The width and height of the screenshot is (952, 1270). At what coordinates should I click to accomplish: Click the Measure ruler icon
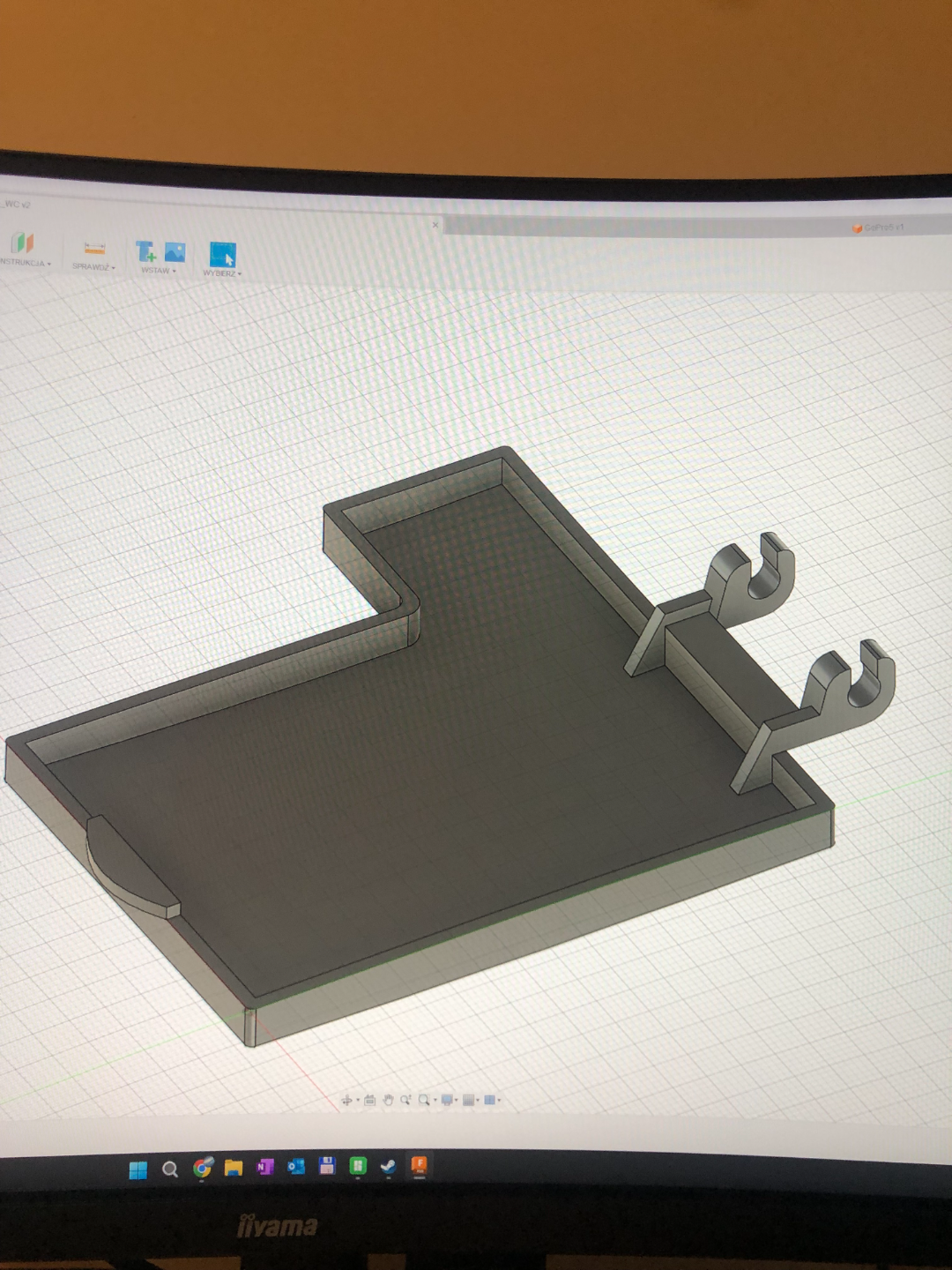pyautogui.click(x=94, y=249)
